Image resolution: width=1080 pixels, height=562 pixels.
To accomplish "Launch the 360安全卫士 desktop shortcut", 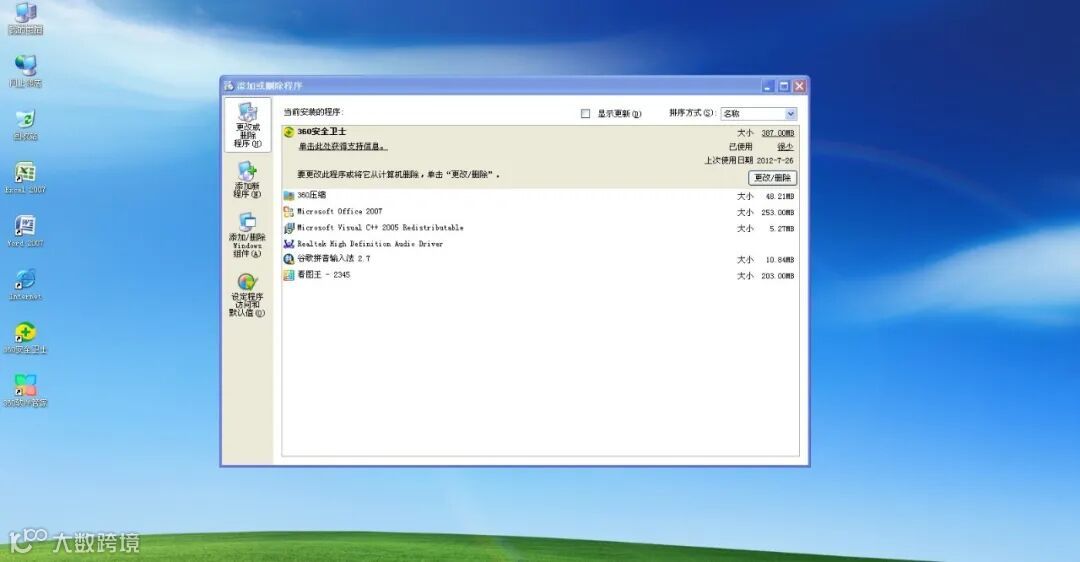I will pos(25,337).
